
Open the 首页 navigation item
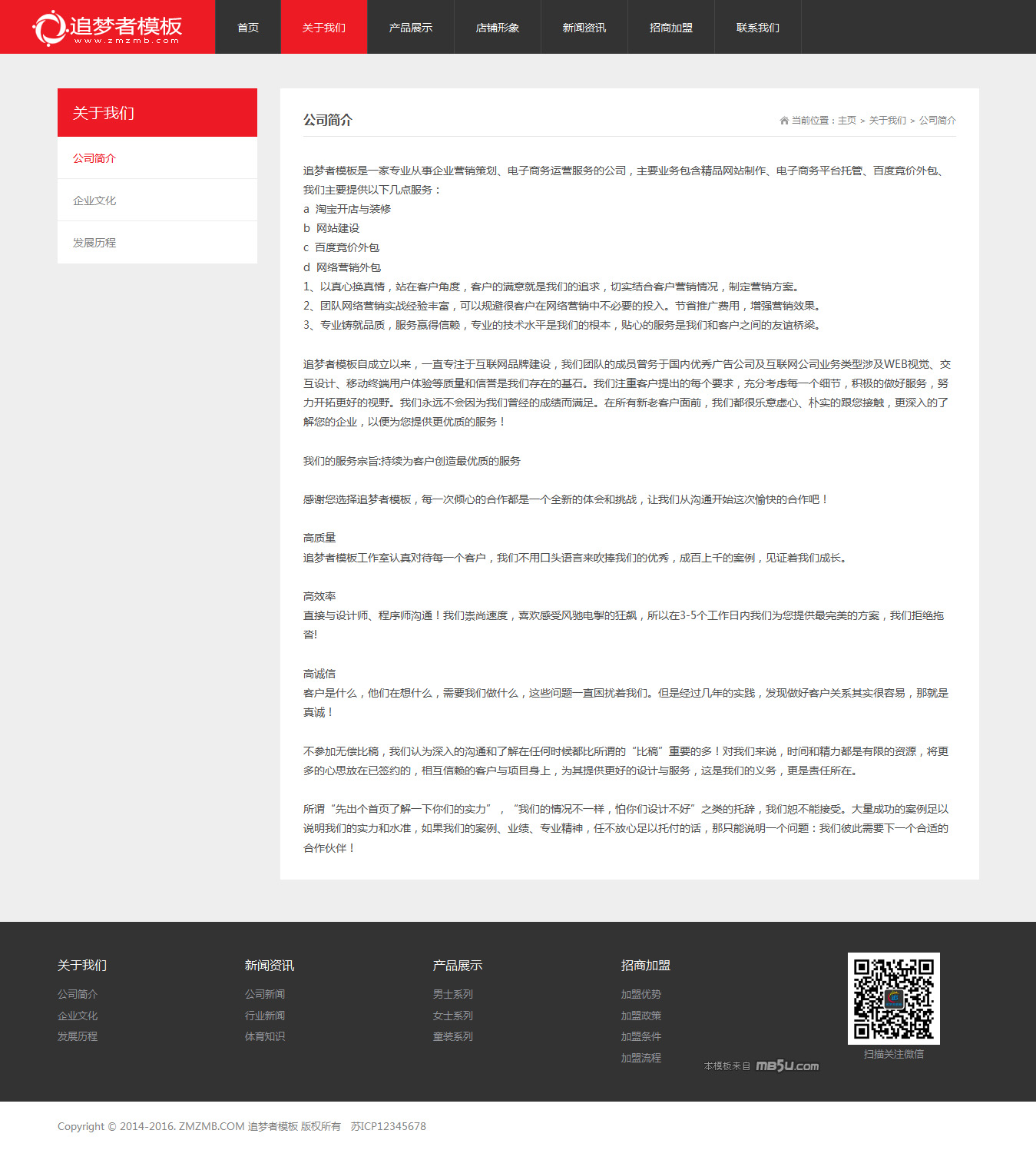pyautogui.click(x=248, y=28)
